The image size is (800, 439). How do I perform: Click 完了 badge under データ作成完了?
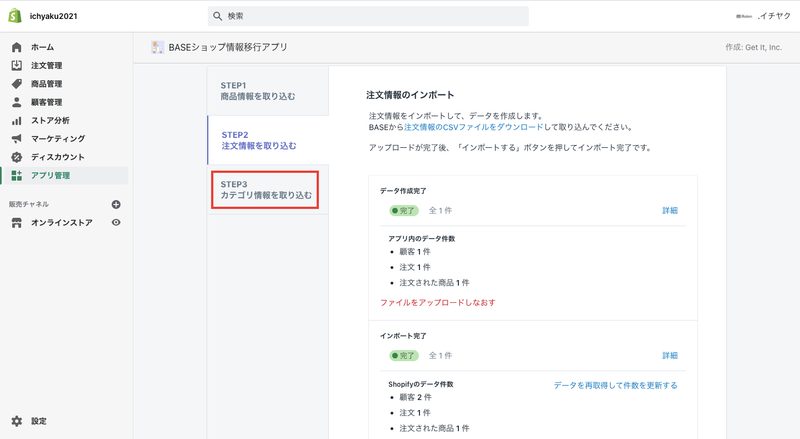coord(404,210)
